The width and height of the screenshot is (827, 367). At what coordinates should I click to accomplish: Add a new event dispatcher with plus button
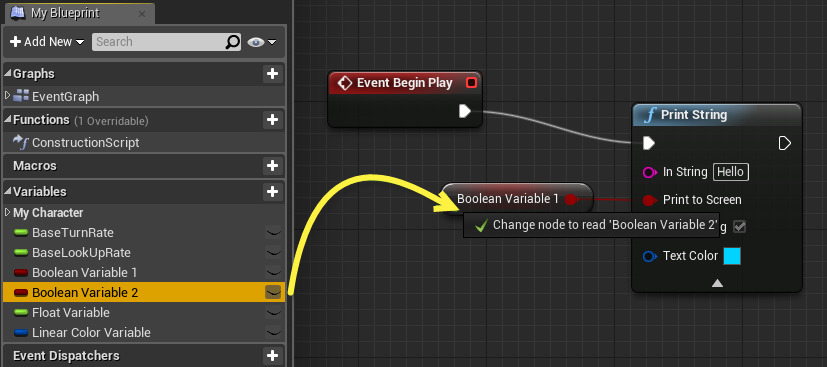click(272, 356)
